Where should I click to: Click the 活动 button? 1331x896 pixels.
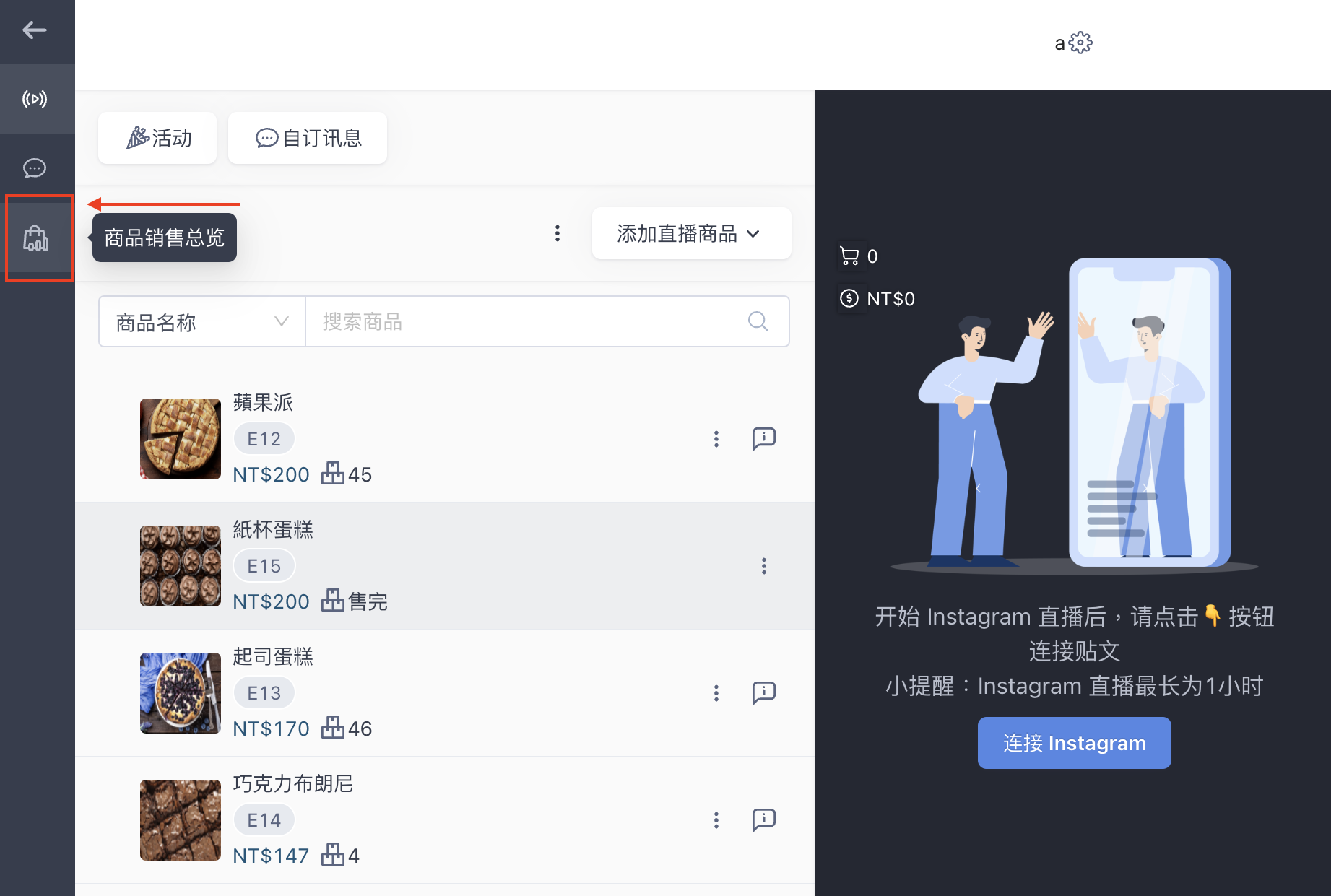pos(157,138)
